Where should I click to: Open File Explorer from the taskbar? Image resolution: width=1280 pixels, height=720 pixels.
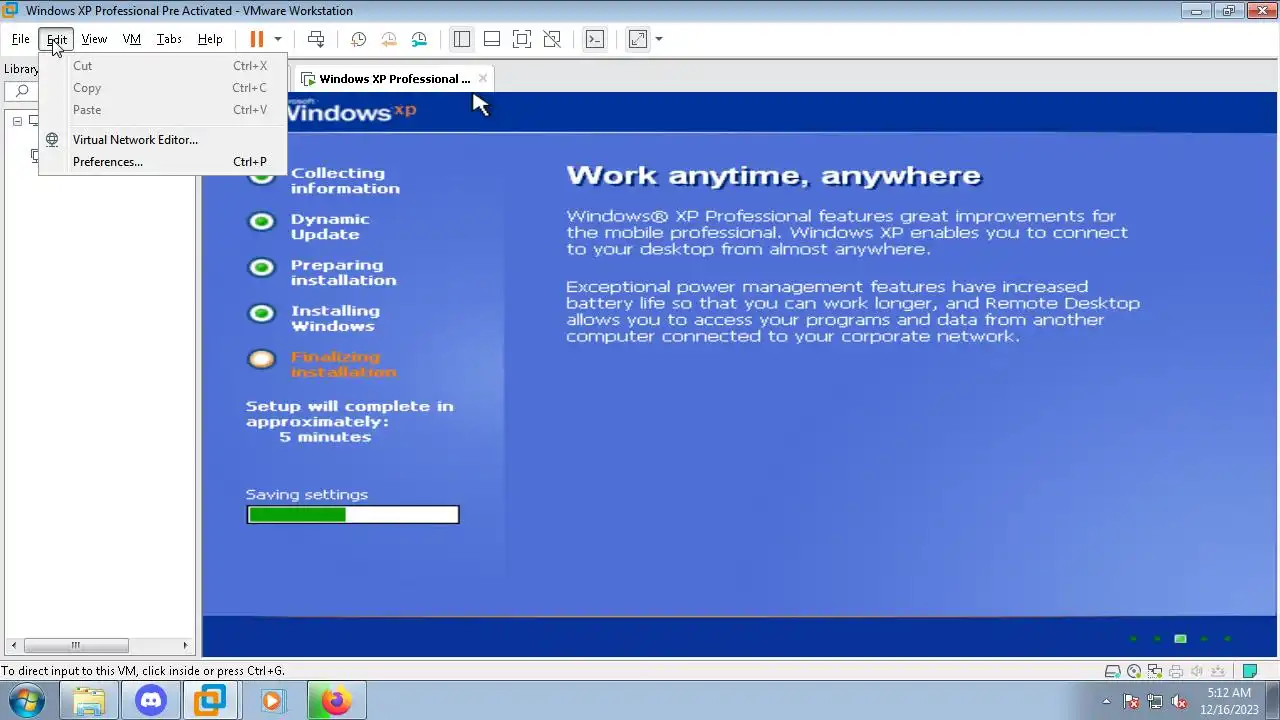coord(89,701)
